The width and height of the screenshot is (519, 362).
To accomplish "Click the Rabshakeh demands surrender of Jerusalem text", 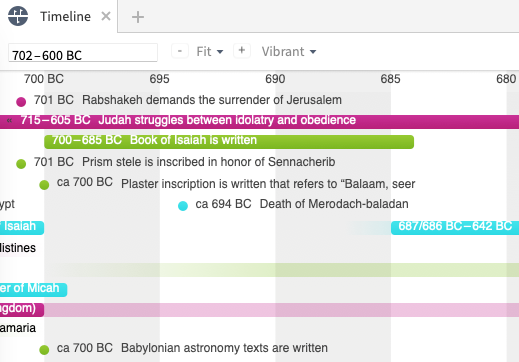I will pyautogui.click(x=212, y=100).
